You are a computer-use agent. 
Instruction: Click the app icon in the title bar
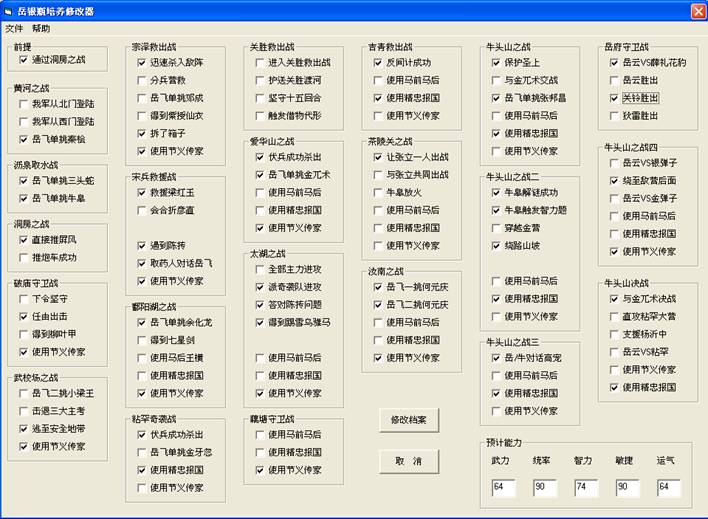(12, 10)
